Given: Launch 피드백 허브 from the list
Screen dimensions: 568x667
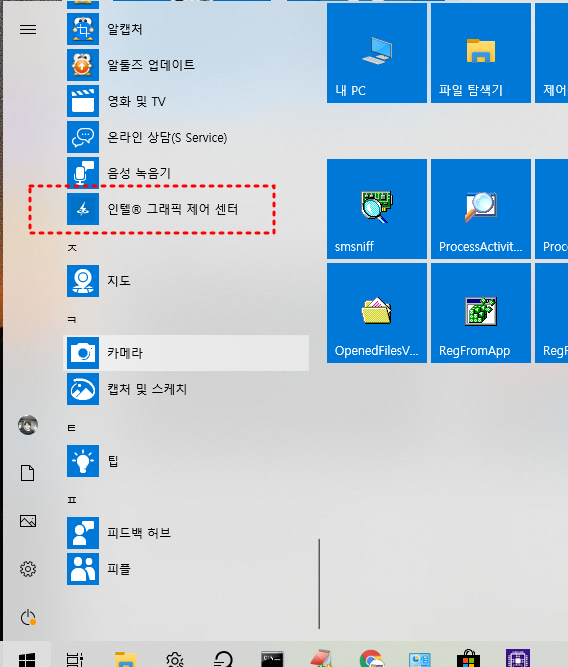Looking at the screenshot, I should coord(186,533).
